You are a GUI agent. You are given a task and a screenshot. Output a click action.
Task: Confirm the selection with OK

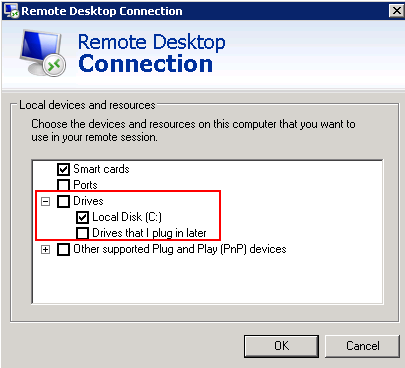281,346
